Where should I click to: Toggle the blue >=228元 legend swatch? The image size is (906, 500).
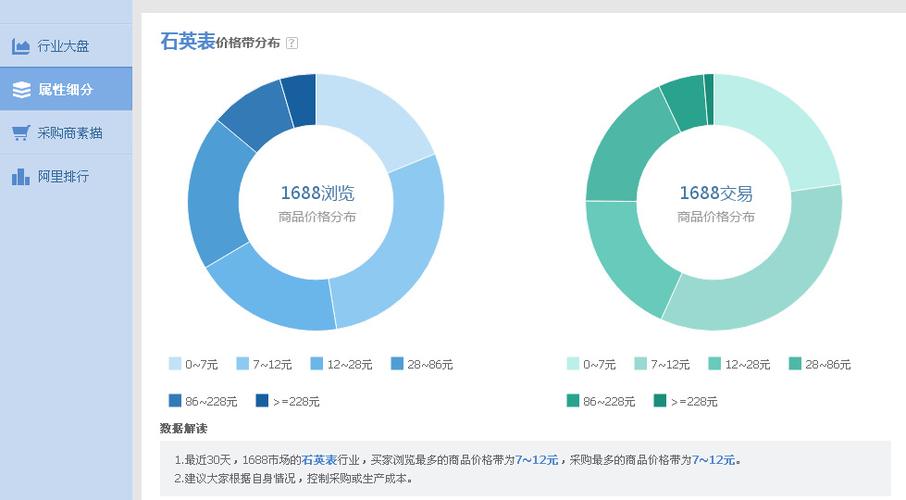pyautogui.click(x=262, y=401)
